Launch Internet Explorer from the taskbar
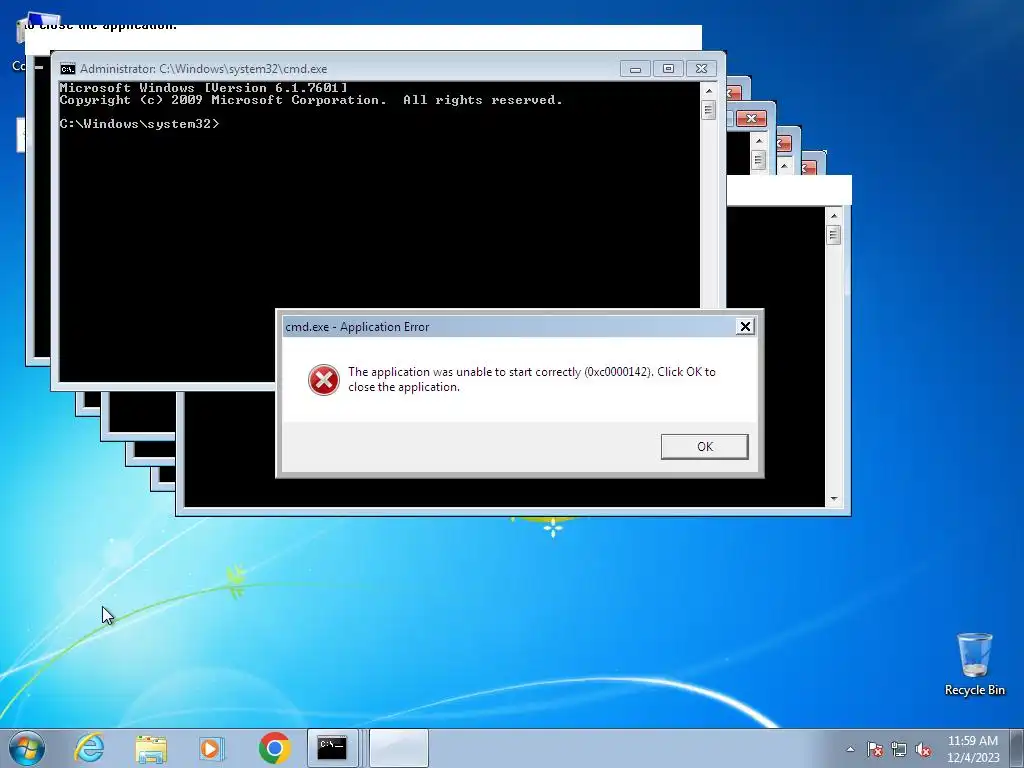This screenshot has width=1024, height=768. coord(89,748)
